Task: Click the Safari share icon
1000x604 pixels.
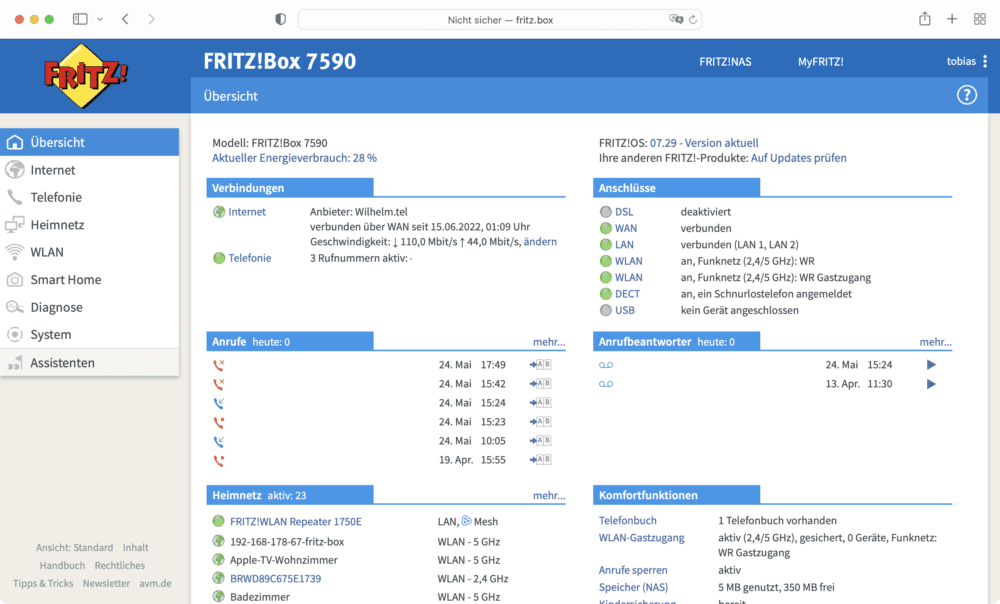Action: pyautogui.click(x=925, y=19)
